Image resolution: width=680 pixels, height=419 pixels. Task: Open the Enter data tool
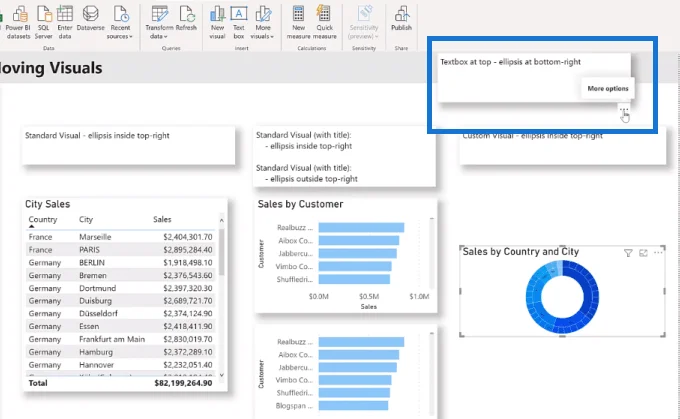pos(65,23)
